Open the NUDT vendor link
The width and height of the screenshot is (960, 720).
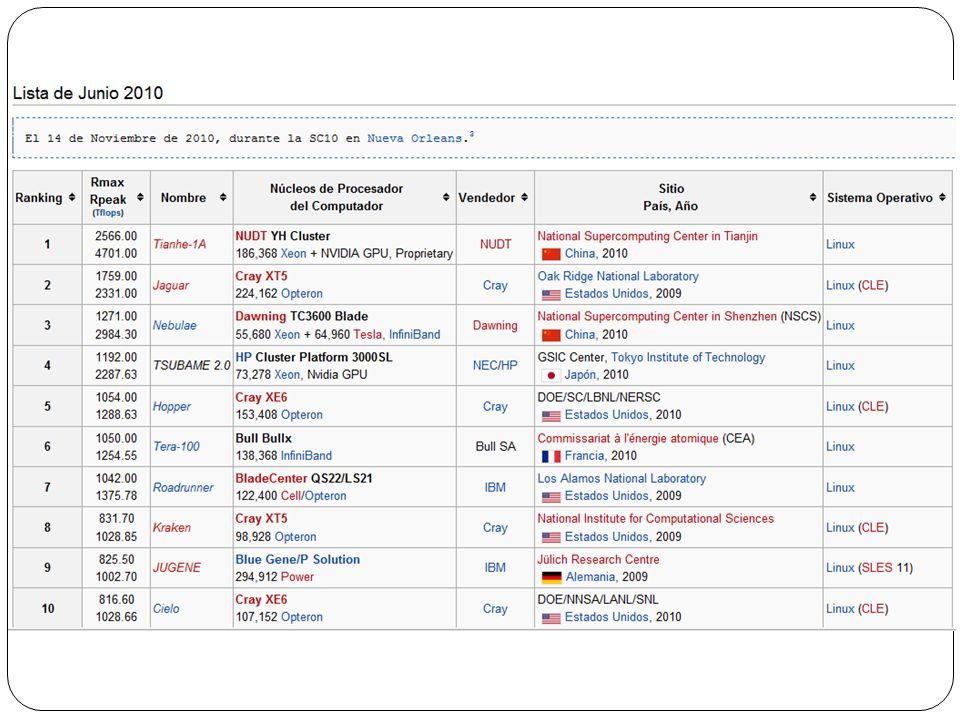tap(495, 244)
